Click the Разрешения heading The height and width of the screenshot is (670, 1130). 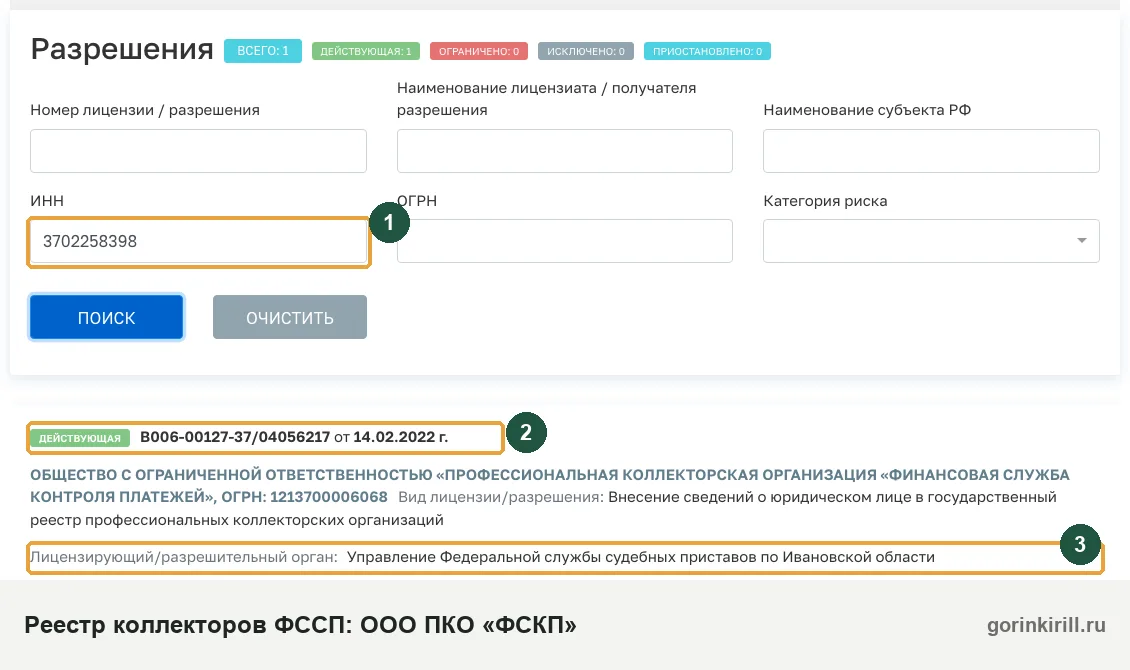122,49
